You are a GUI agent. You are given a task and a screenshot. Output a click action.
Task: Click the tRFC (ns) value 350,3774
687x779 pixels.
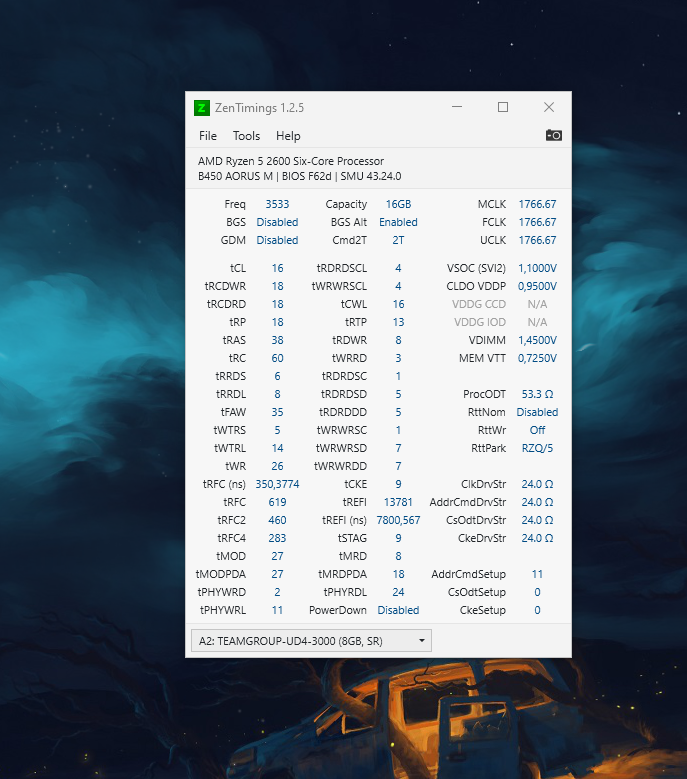[x=277, y=484]
